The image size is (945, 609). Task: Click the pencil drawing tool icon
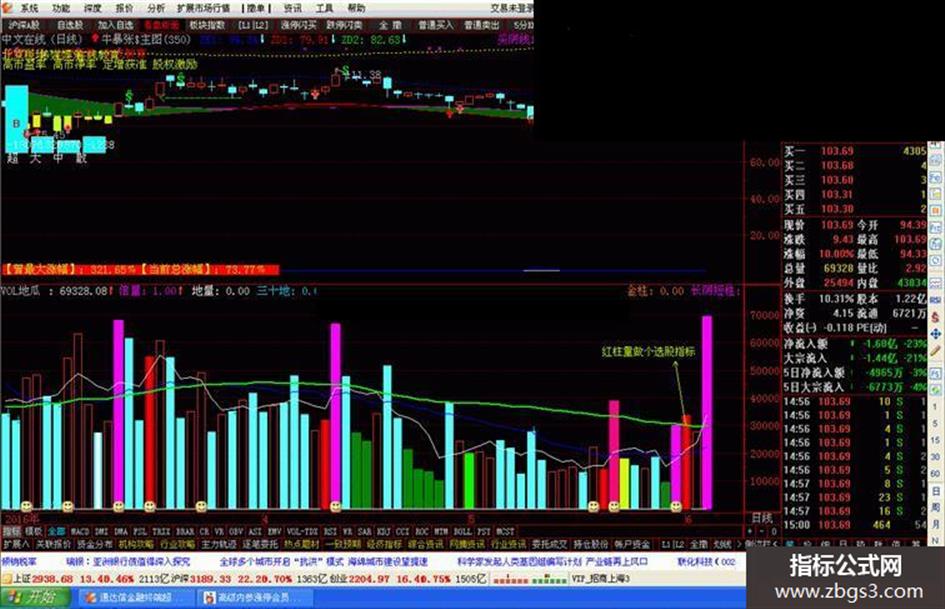click(x=935, y=350)
